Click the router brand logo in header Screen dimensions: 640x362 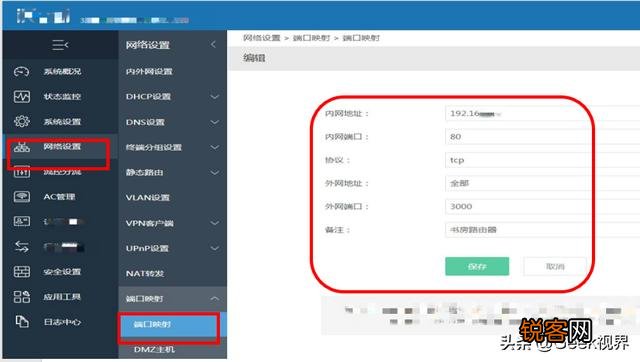pyautogui.click(x=43, y=16)
